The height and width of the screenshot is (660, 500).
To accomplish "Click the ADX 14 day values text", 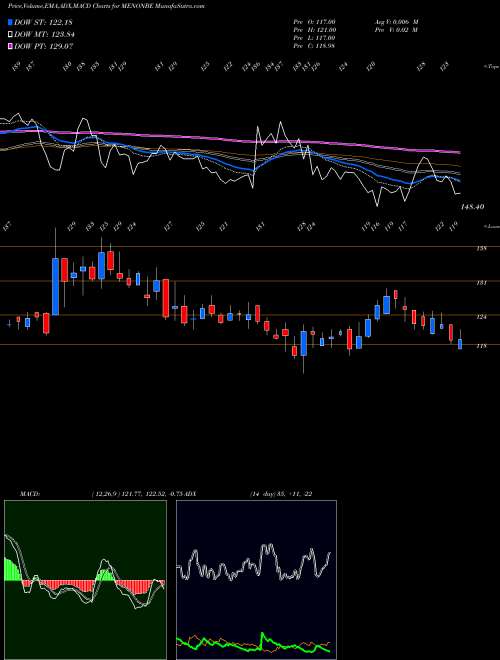I will 281,493.
